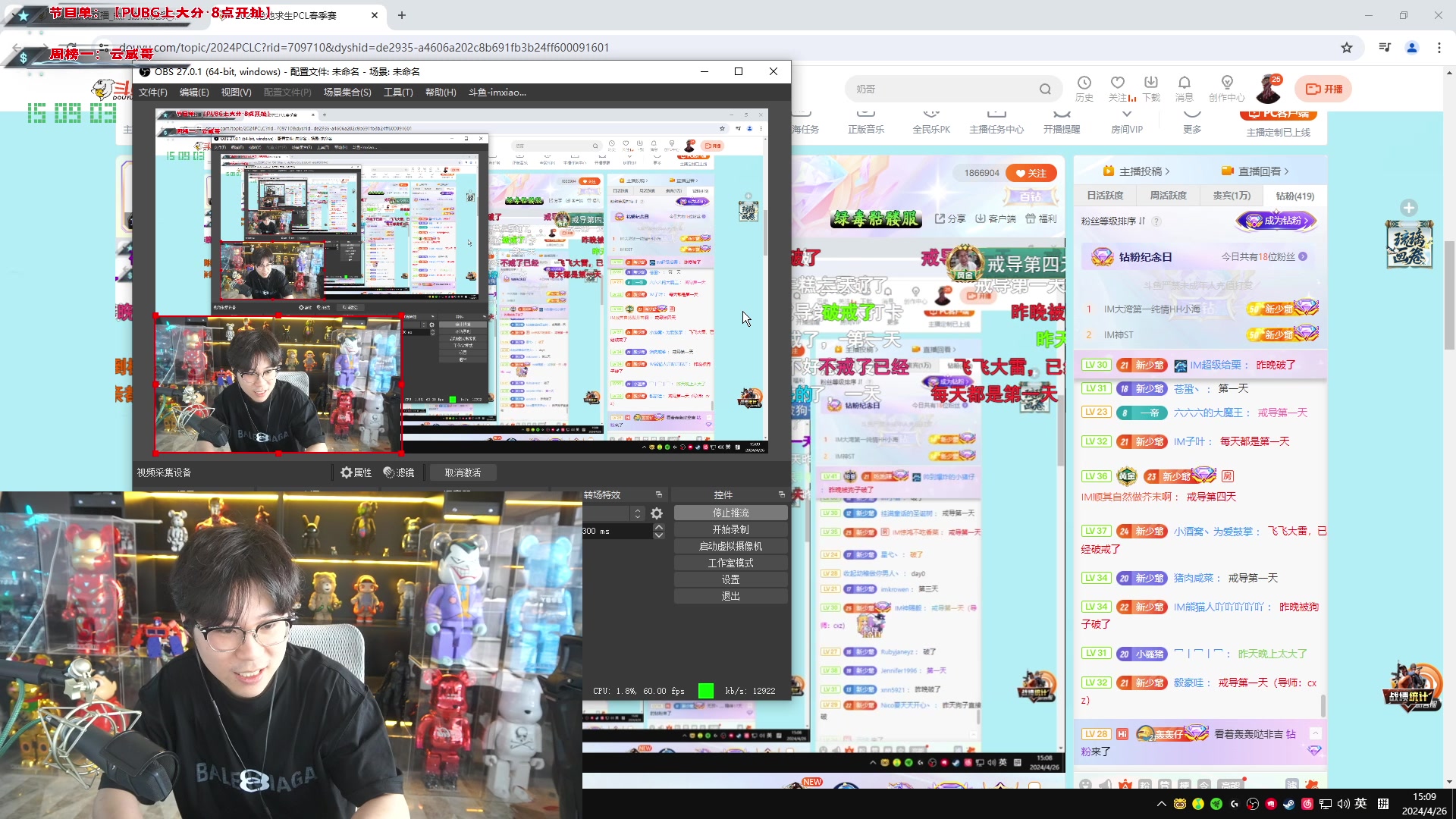Switch to 贵宾(1万) tab

1232,196
